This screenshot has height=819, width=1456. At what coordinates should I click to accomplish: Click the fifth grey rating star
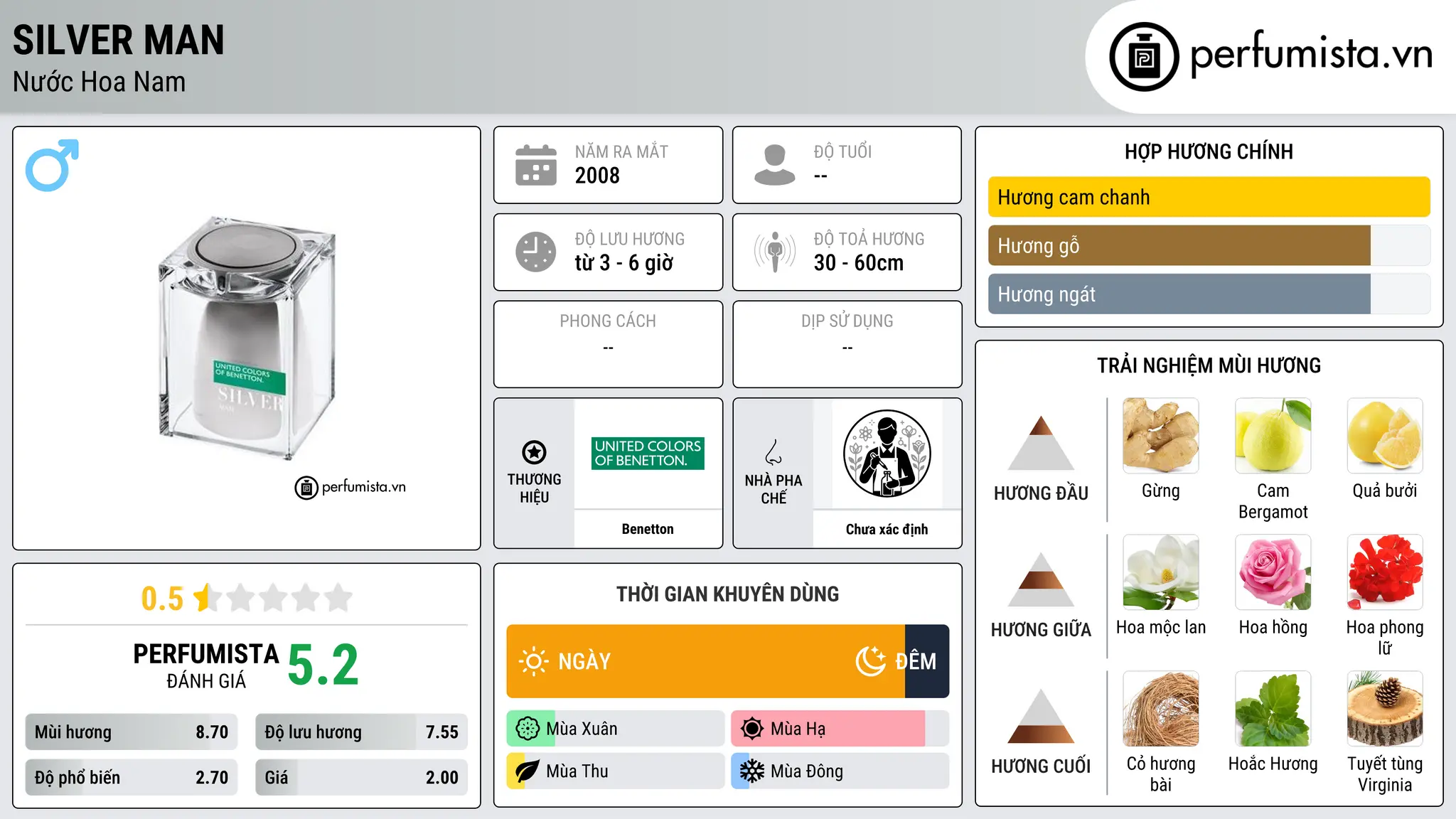click(338, 598)
